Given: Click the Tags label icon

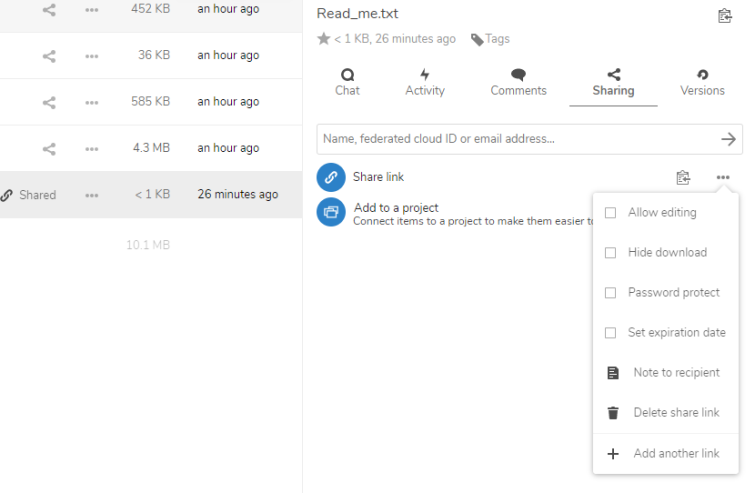Looking at the screenshot, I should coord(477,39).
